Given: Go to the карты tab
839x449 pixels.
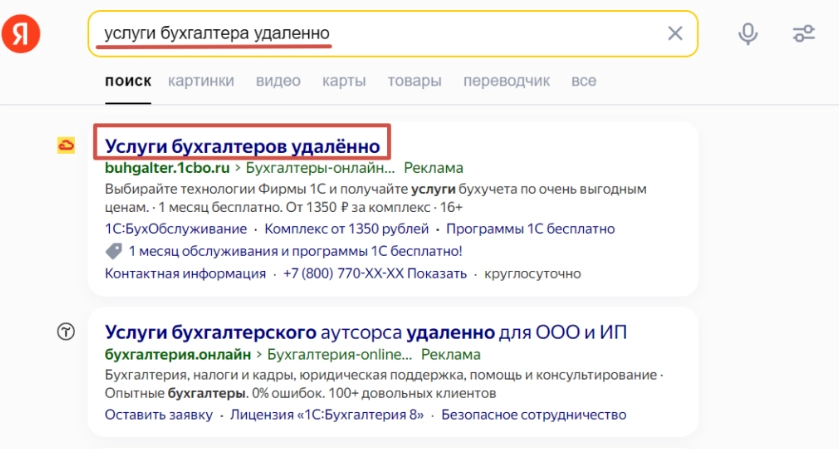Looking at the screenshot, I should [337, 80].
